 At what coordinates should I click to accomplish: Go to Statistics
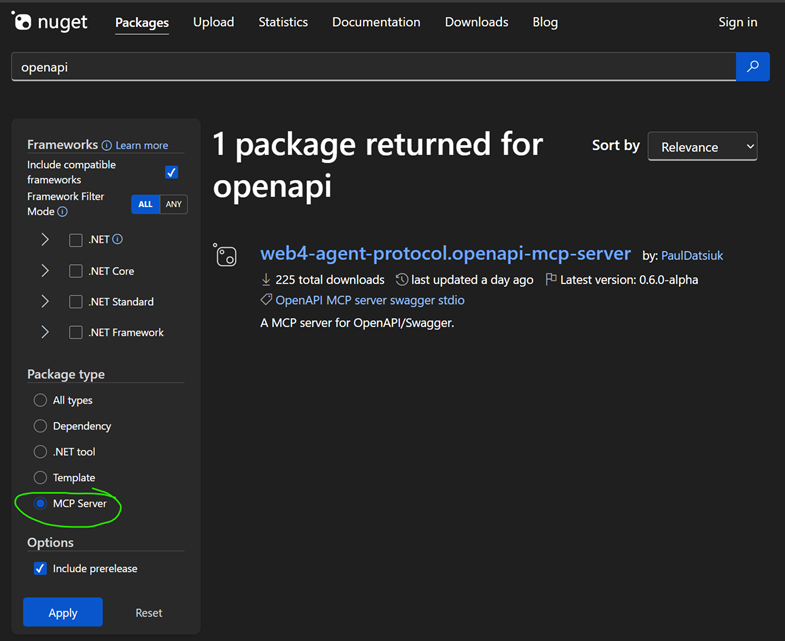[283, 22]
